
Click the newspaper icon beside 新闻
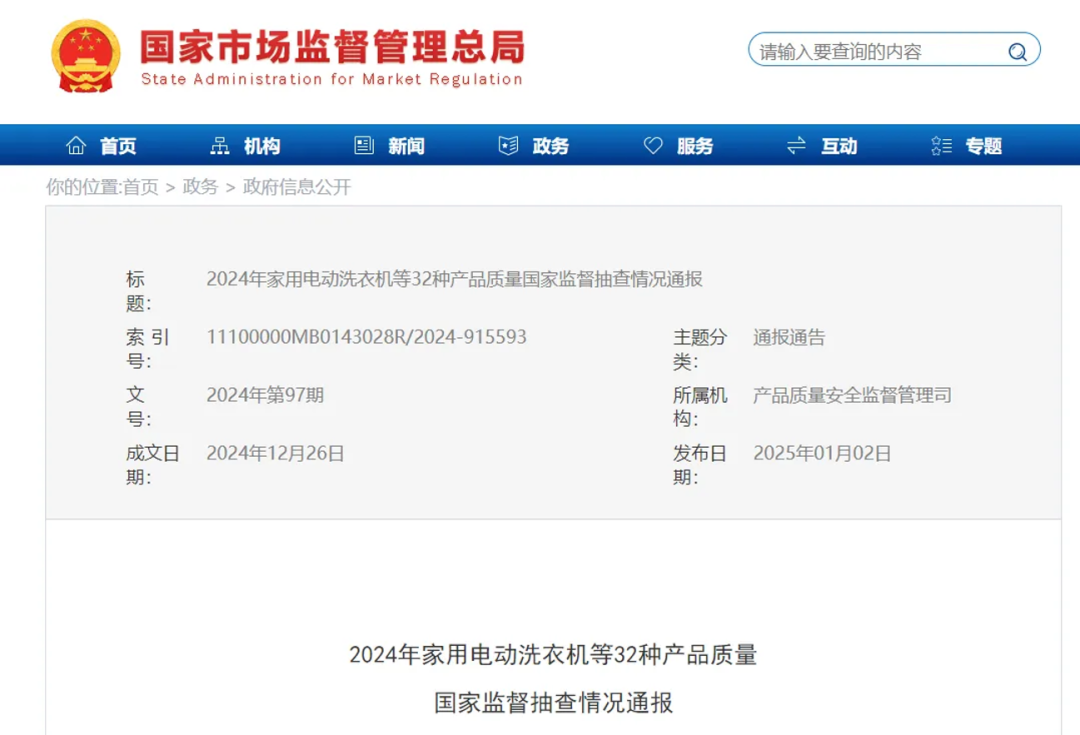364,146
